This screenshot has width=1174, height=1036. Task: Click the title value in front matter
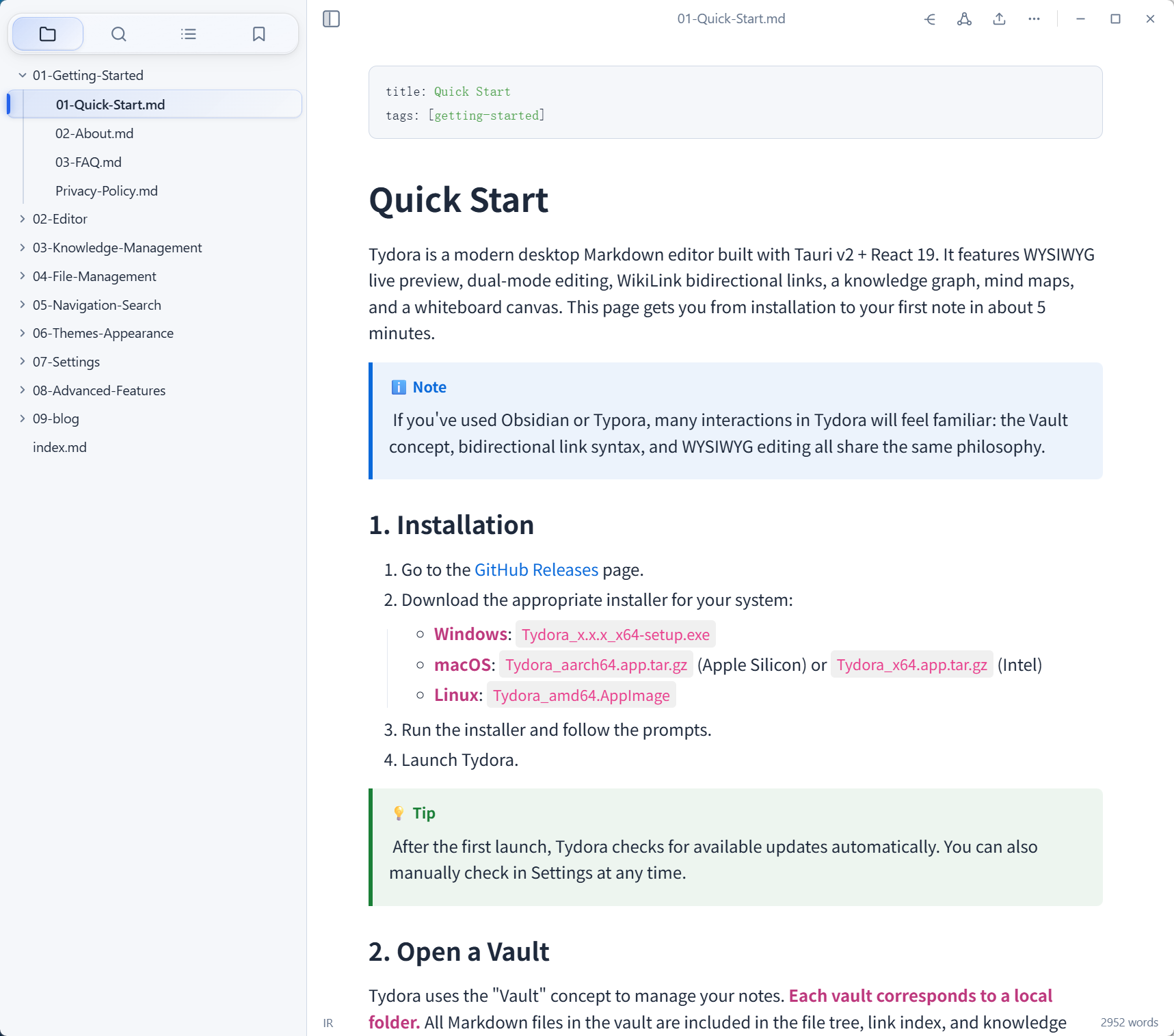472,92
